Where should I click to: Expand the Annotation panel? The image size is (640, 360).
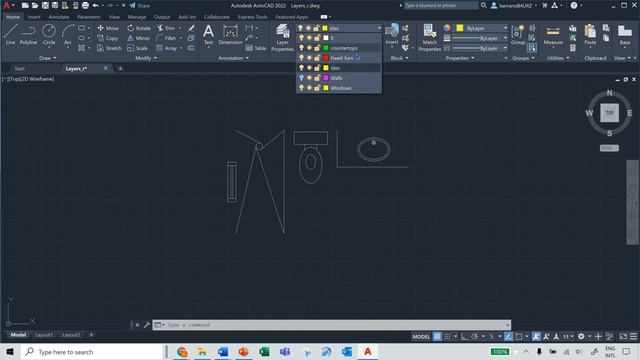[x=233, y=58]
